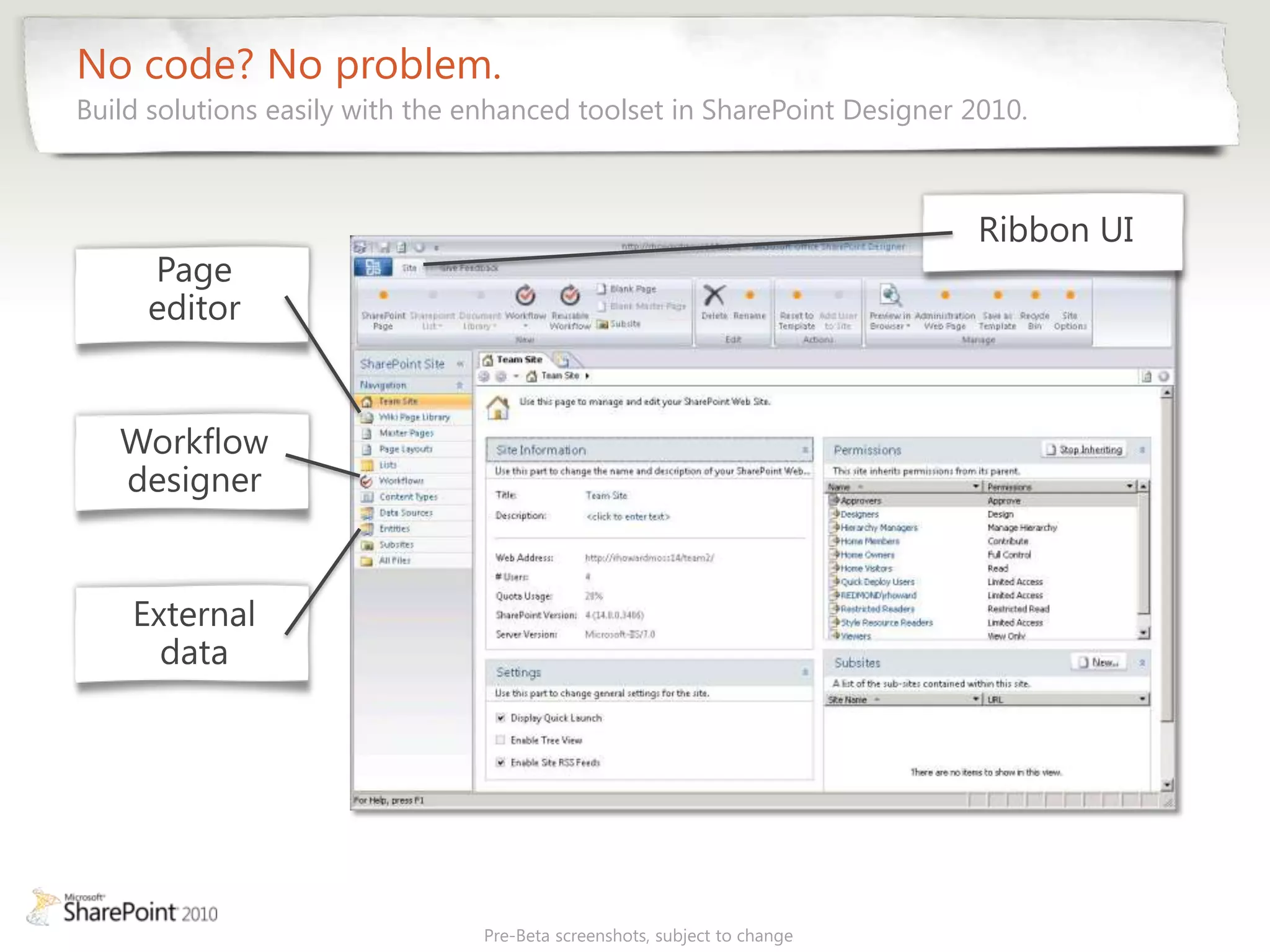Screen dimensions: 1270x952
Task: Toggle Display Quick Launch checkbox
Action: coord(500,718)
